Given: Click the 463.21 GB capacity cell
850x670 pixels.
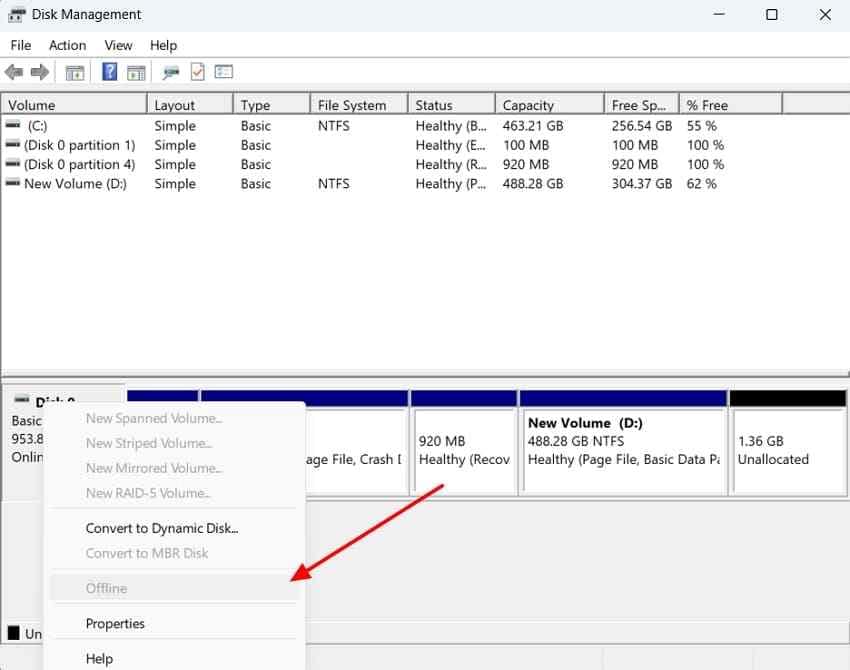Looking at the screenshot, I should (533, 126).
